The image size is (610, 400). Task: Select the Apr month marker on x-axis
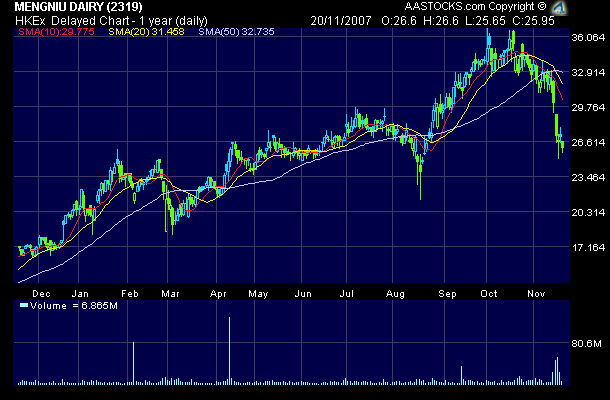[219, 296]
